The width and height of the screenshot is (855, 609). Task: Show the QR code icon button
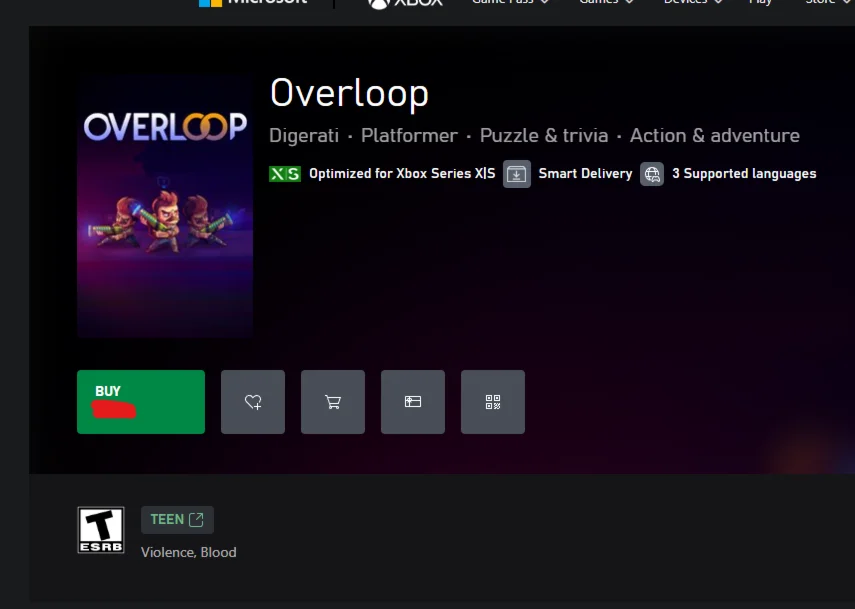tap(493, 402)
